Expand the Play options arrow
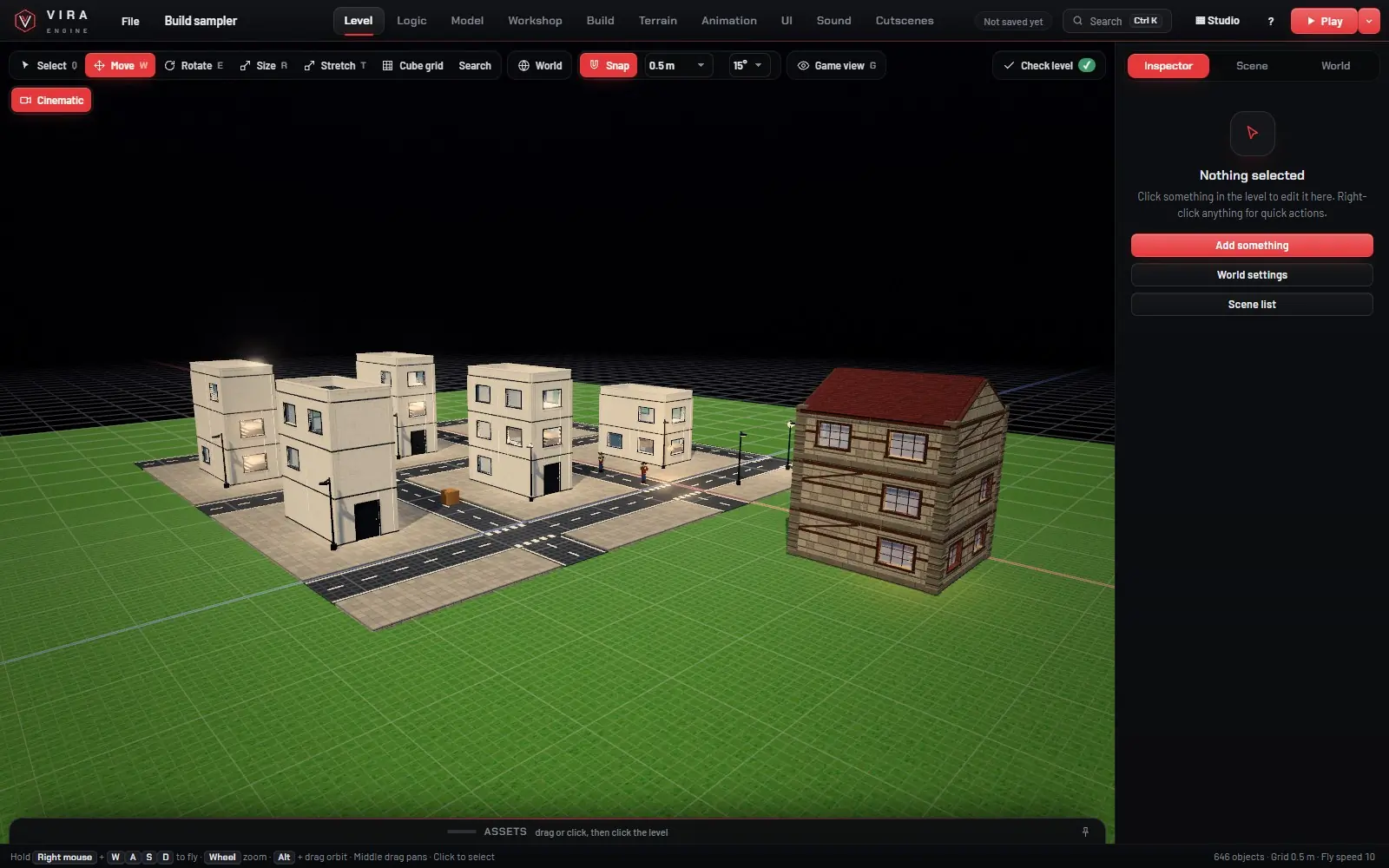 (x=1369, y=21)
